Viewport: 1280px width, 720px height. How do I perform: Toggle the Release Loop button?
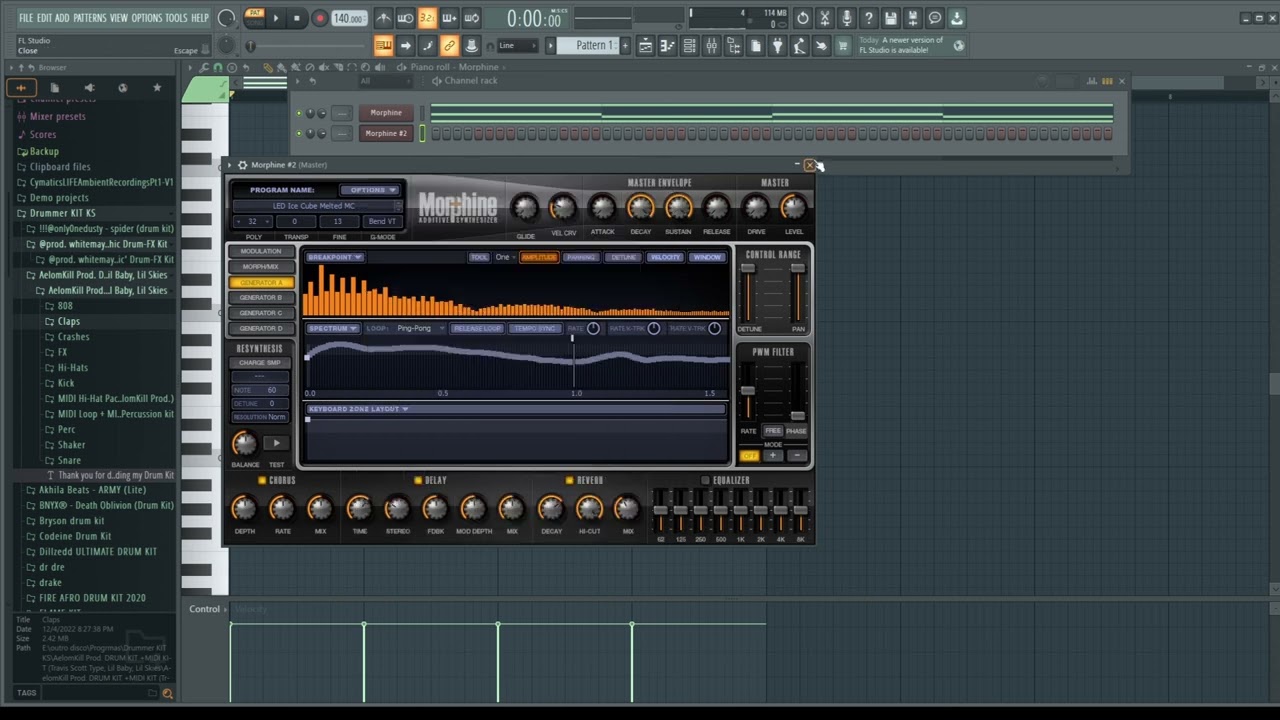pos(477,328)
